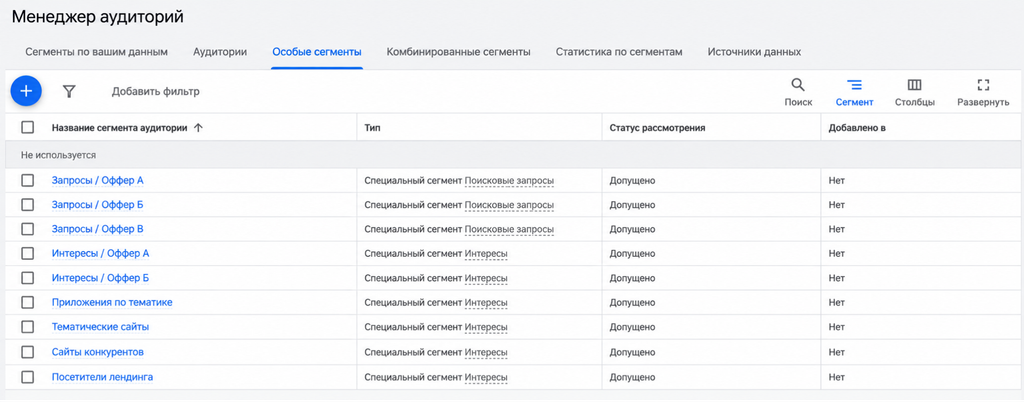Check the box for Запросы / Оффер В

[x=27, y=229]
